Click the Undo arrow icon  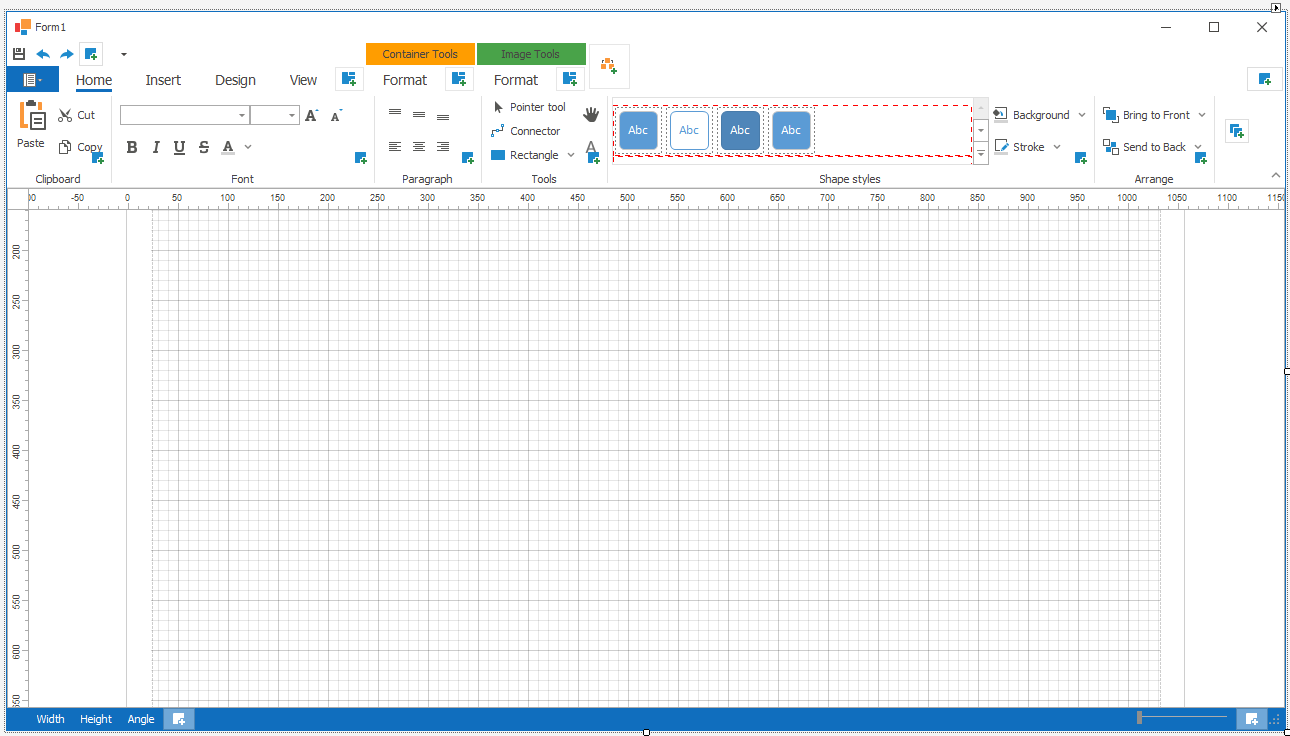coord(43,54)
